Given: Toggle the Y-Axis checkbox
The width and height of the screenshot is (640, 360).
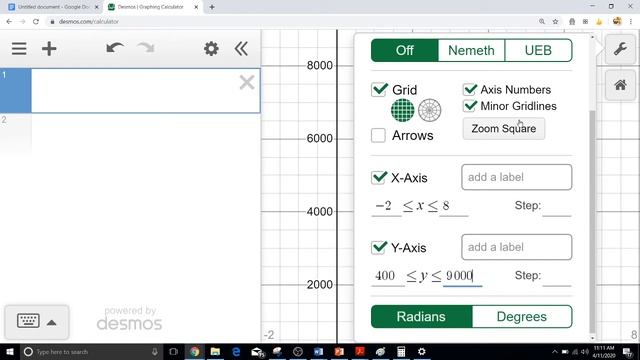Looking at the screenshot, I should pyautogui.click(x=379, y=247).
